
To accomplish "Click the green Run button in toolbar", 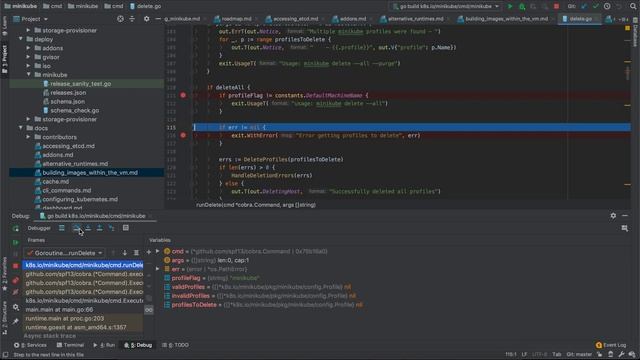I will pyautogui.click(x=510, y=6).
